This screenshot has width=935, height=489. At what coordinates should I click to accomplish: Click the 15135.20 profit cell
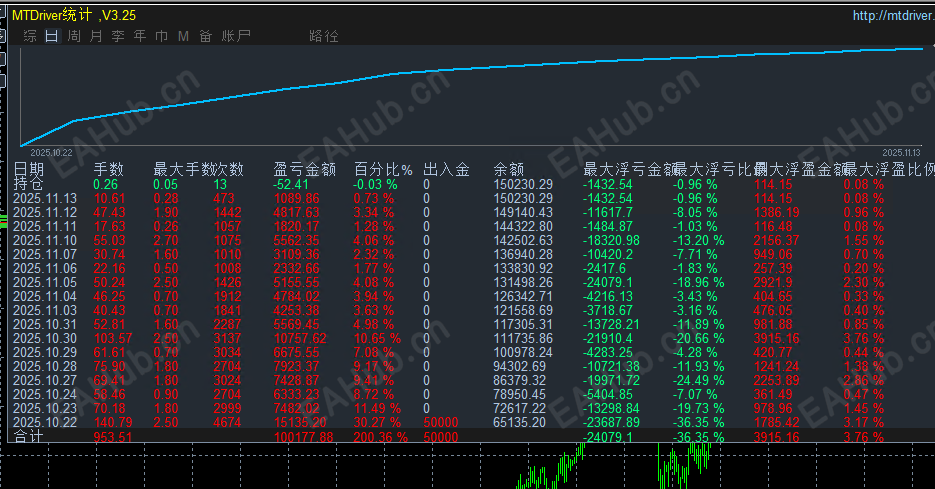click(x=300, y=422)
